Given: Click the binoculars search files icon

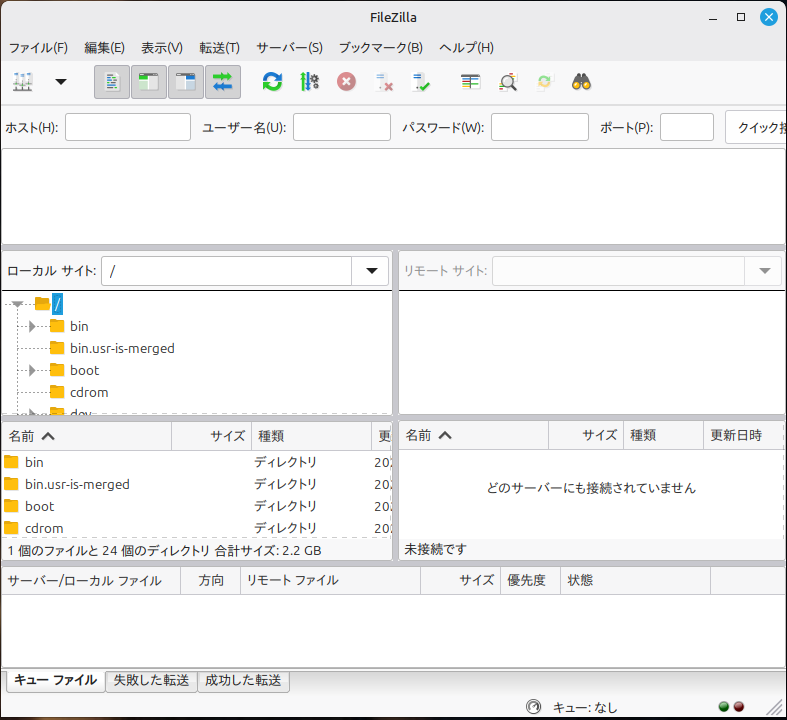Looking at the screenshot, I should coord(582,82).
